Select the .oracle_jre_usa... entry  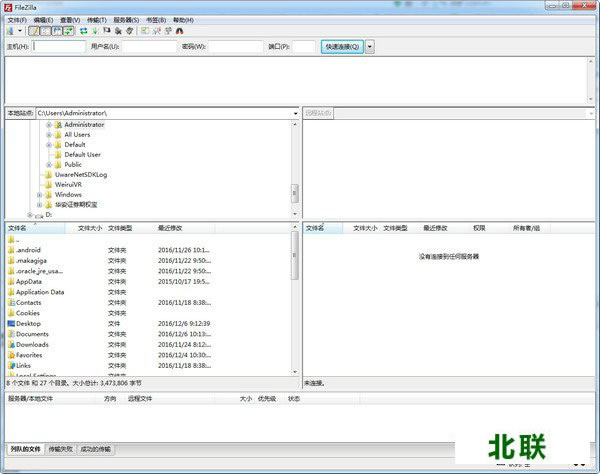click(x=39, y=271)
